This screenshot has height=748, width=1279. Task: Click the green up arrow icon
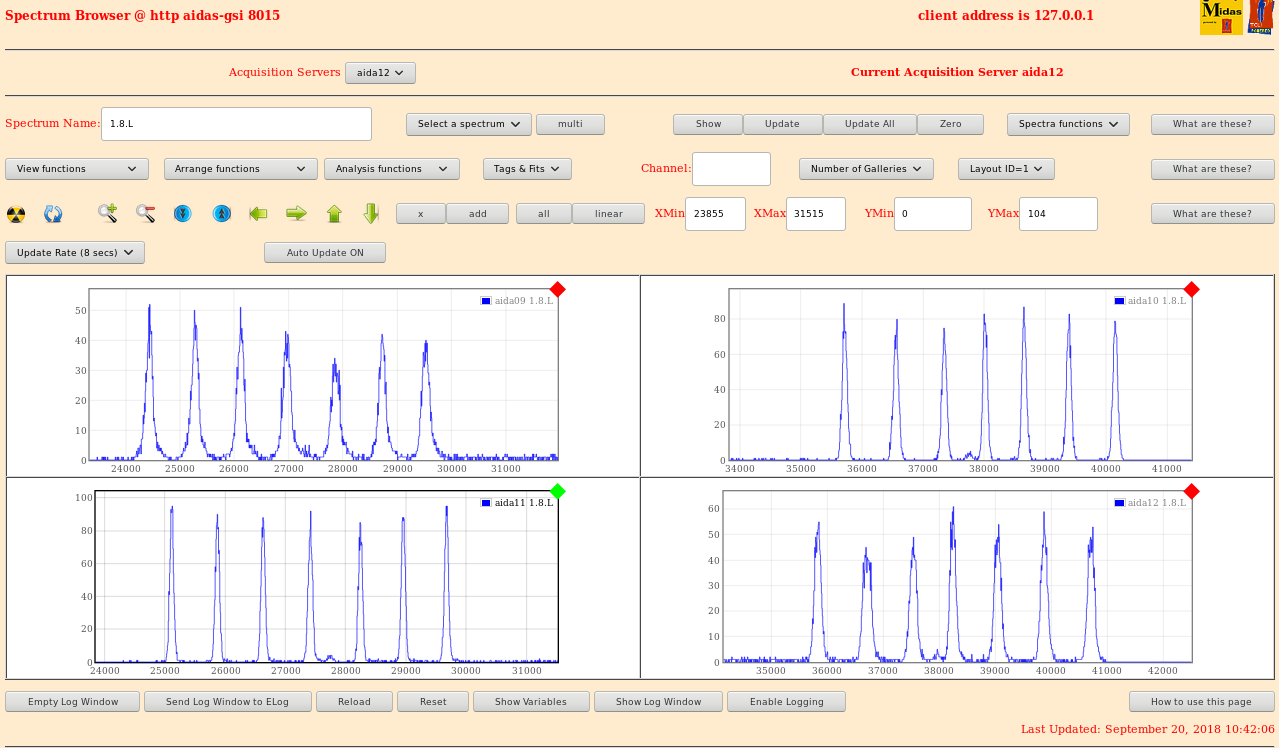tap(334, 213)
